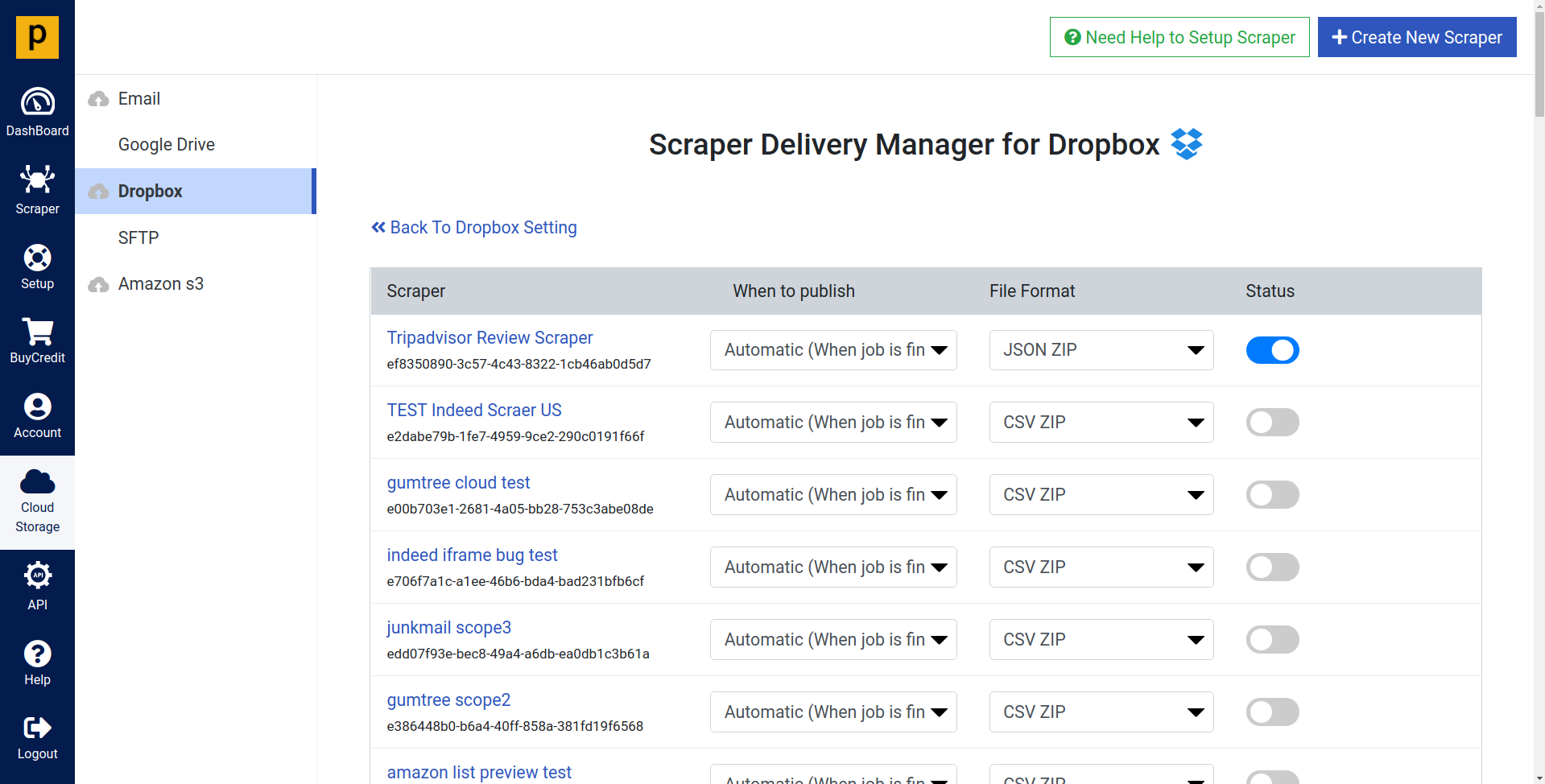Open TEST Indeed Scraer US link
Viewport: 1545px width, 784px height.
[474, 411]
